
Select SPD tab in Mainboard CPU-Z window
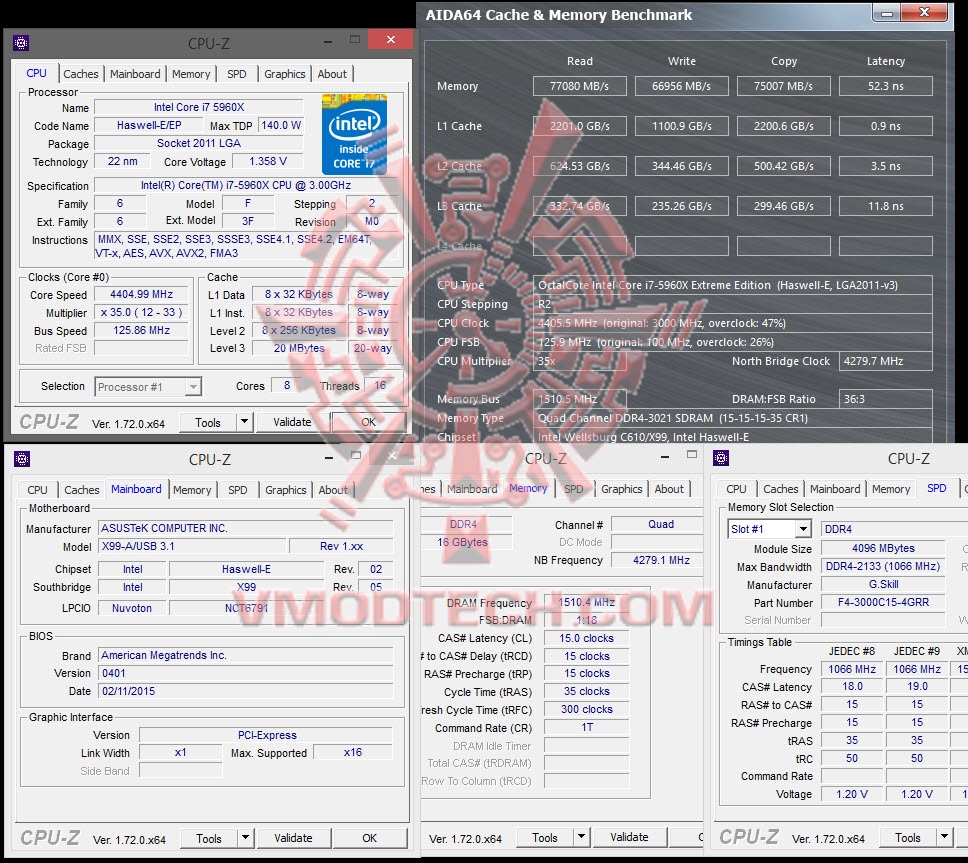(238, 490)
